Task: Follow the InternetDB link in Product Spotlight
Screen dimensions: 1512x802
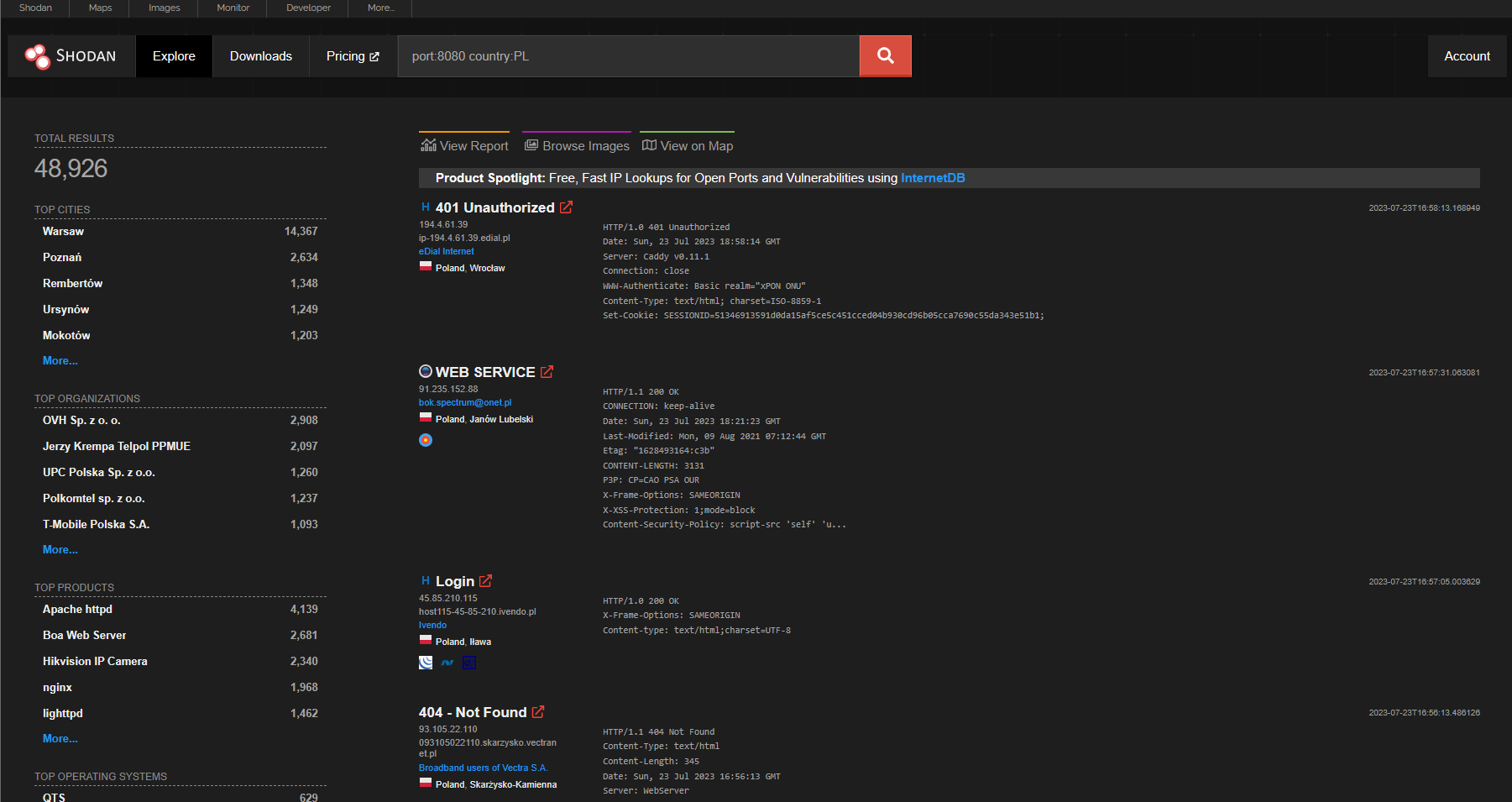Action: pos(933,178)
